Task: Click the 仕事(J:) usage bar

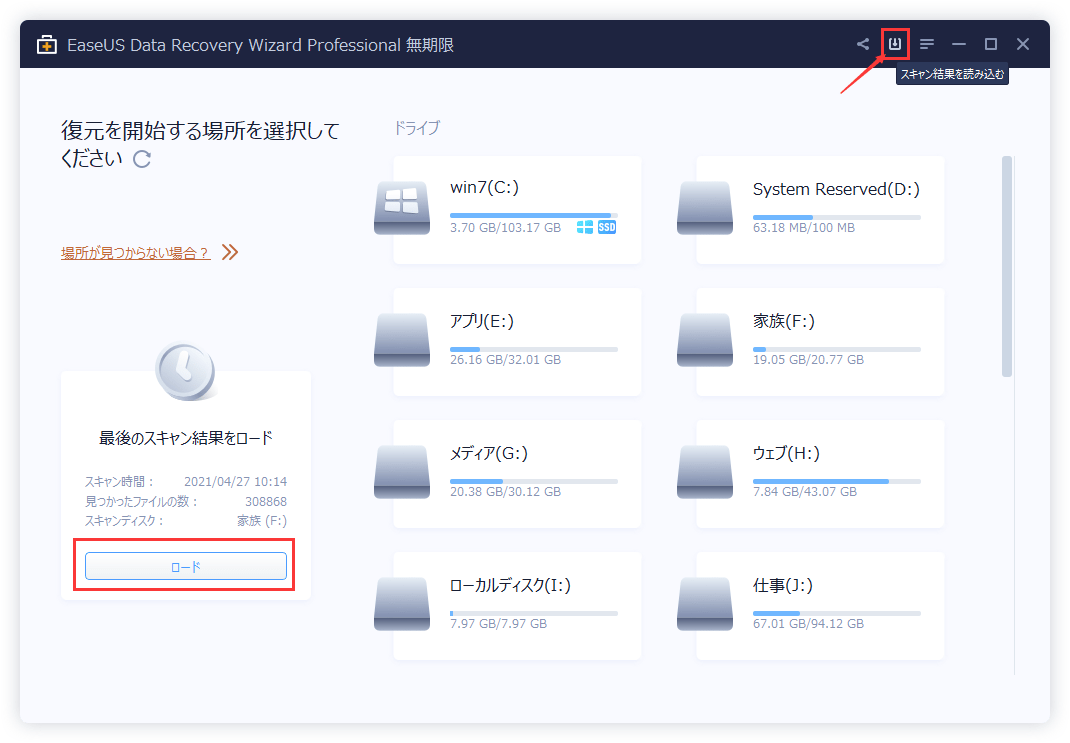Action: (837, 613)
